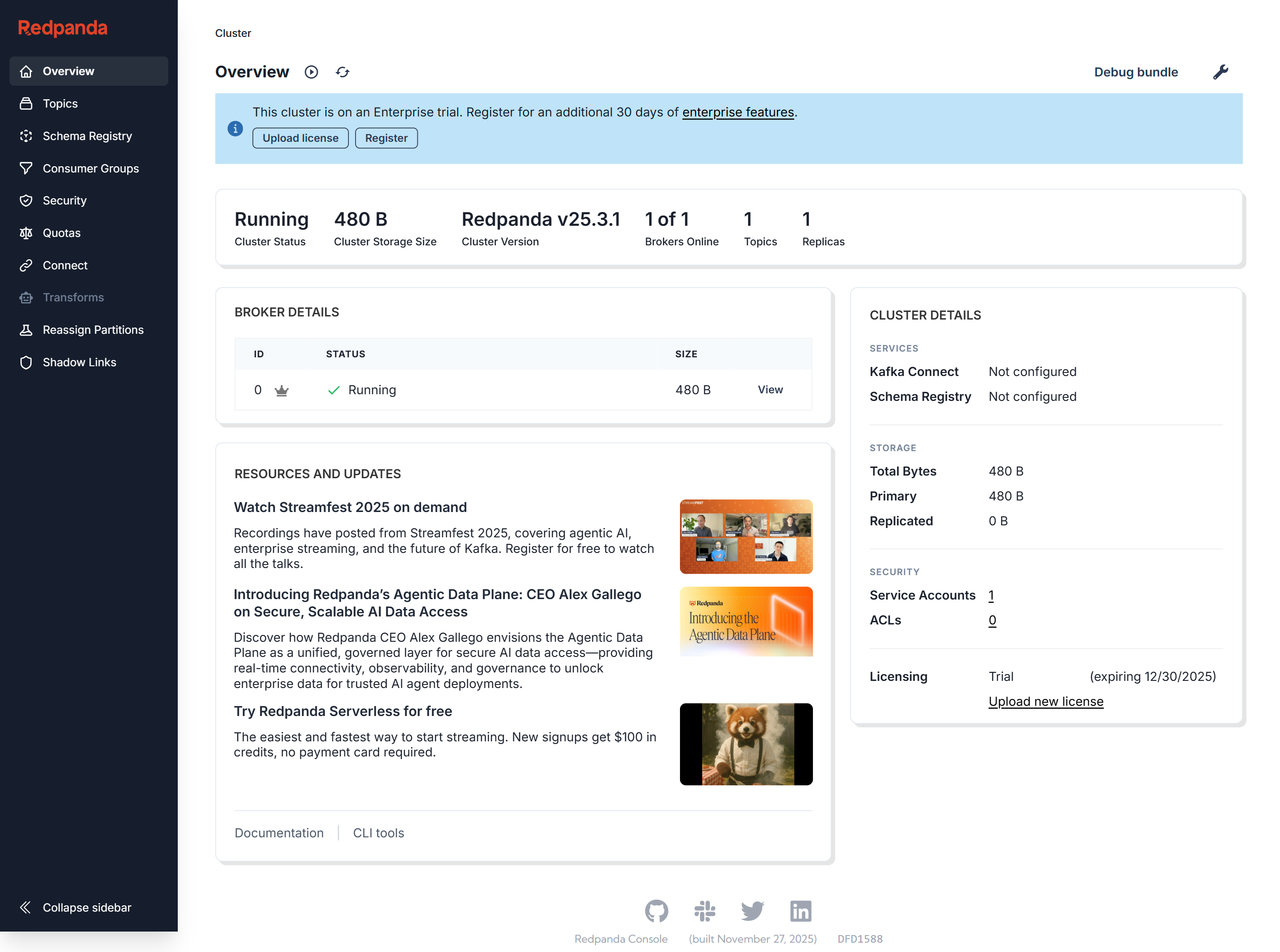Select Consumer Groups in the sidebar

pyautogui.click(x=92, y=168)
